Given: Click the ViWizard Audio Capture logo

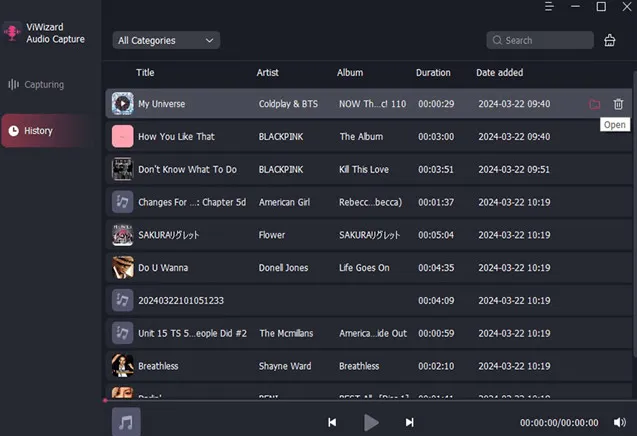Looking at the screenshot, I should pos(12,32).
